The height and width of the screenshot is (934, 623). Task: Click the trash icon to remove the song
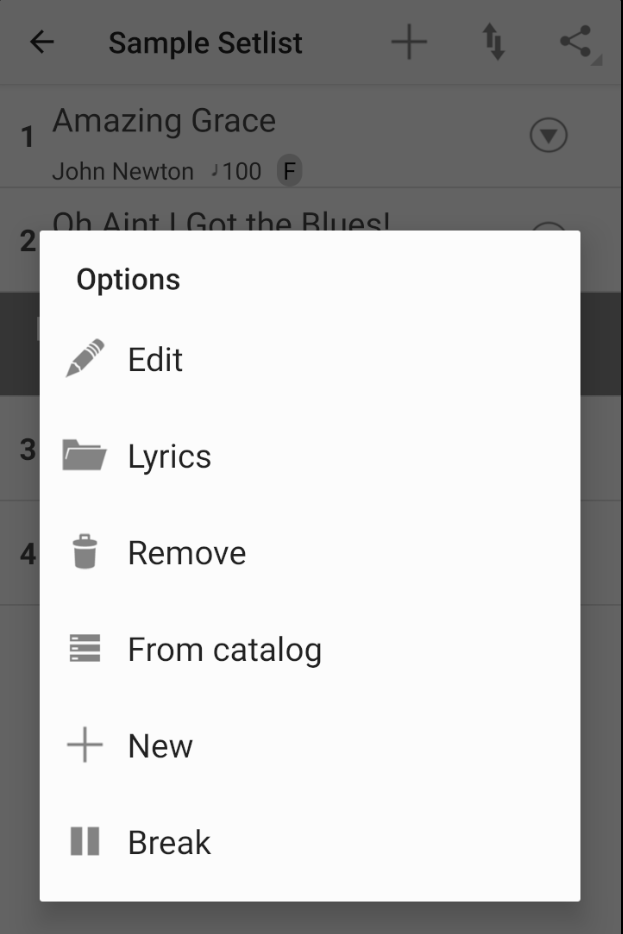pyautogui.click(x=85, y=552)
